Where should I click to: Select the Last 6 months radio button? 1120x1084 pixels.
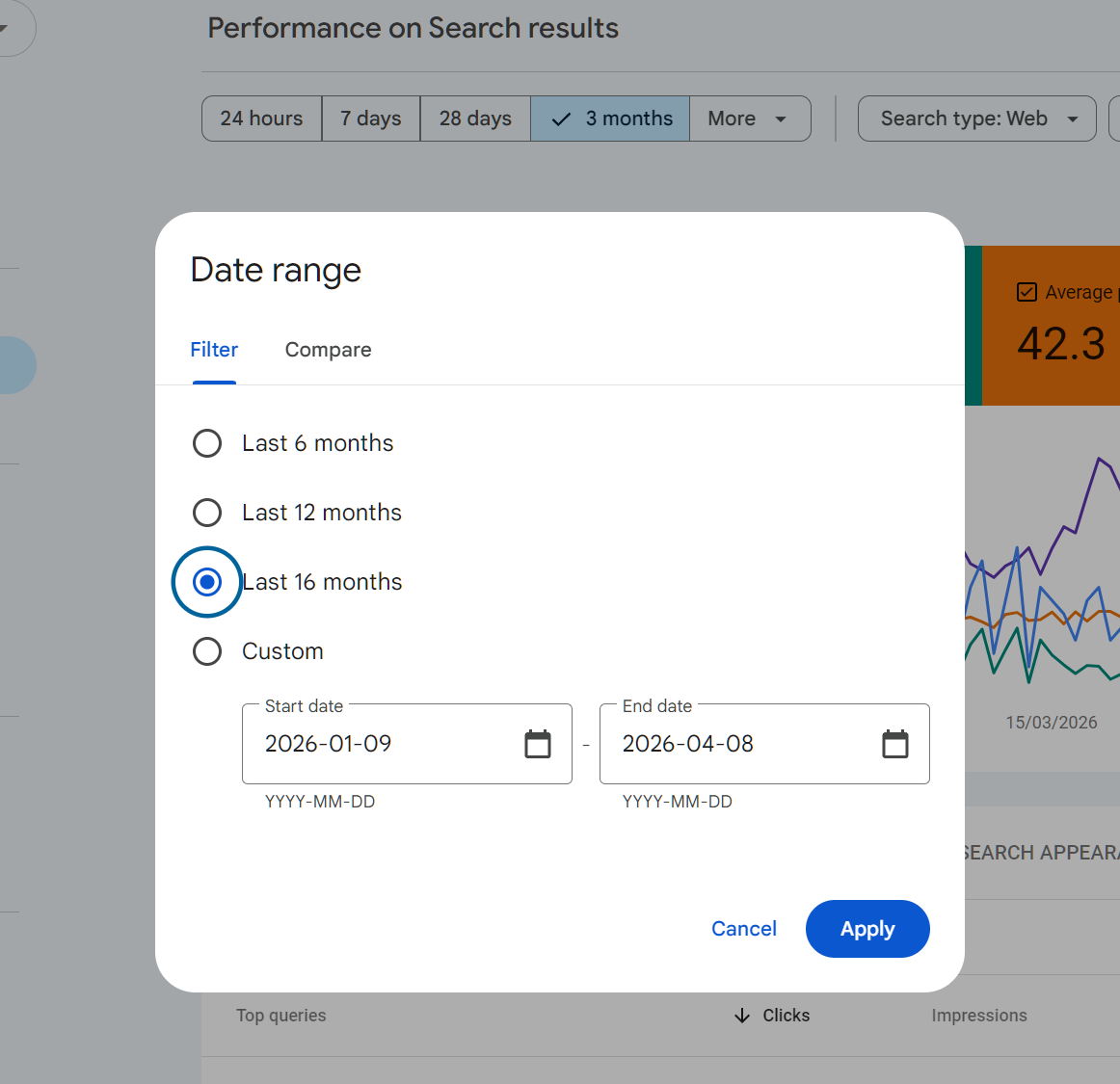207,443
